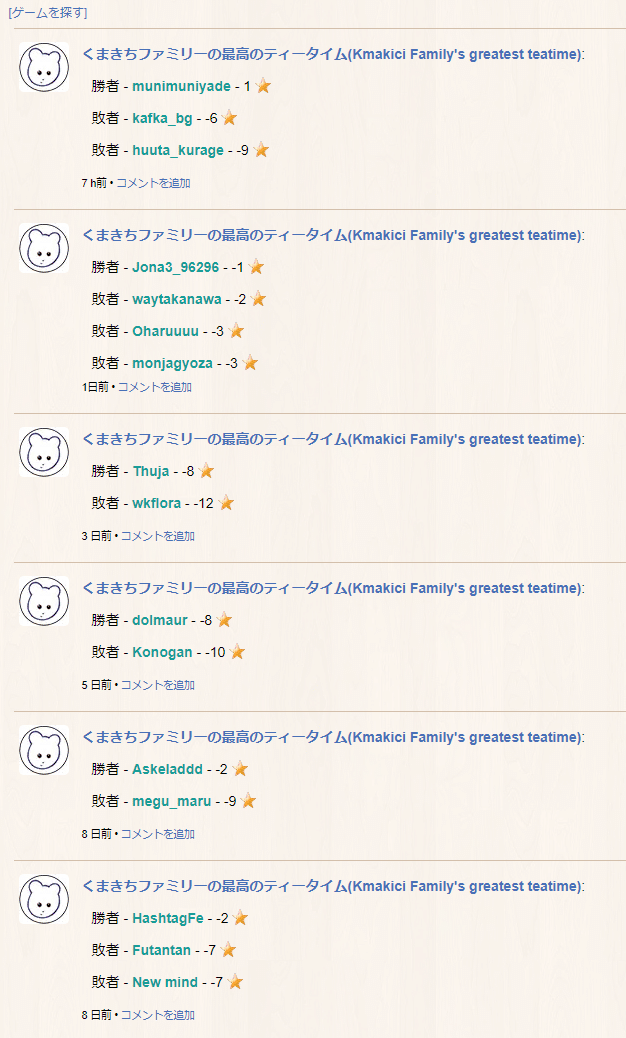Open waytakanawa's profile

[177, 299]
